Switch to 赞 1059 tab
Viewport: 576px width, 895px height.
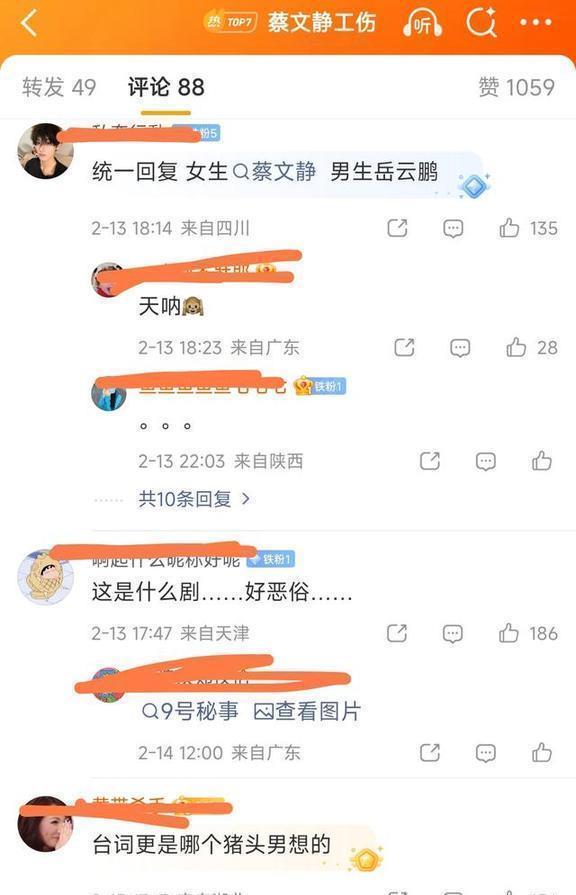pos(517,87)
